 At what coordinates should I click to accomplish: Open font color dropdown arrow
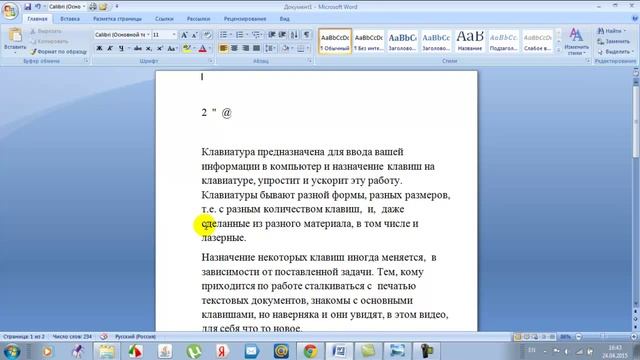click(210, 49)
